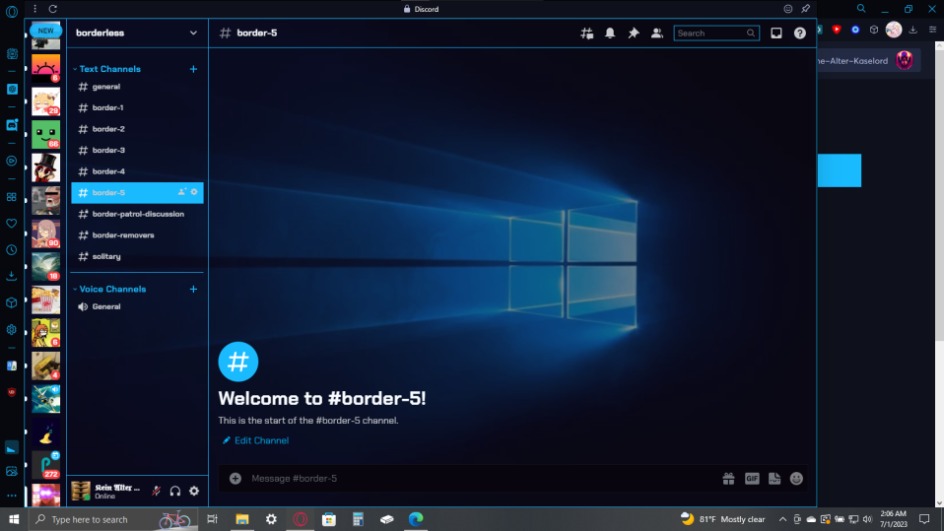Viewport: 944px width, 531px height.
Task: Toggle the member list visibility
Action: [x=657, y=33]
